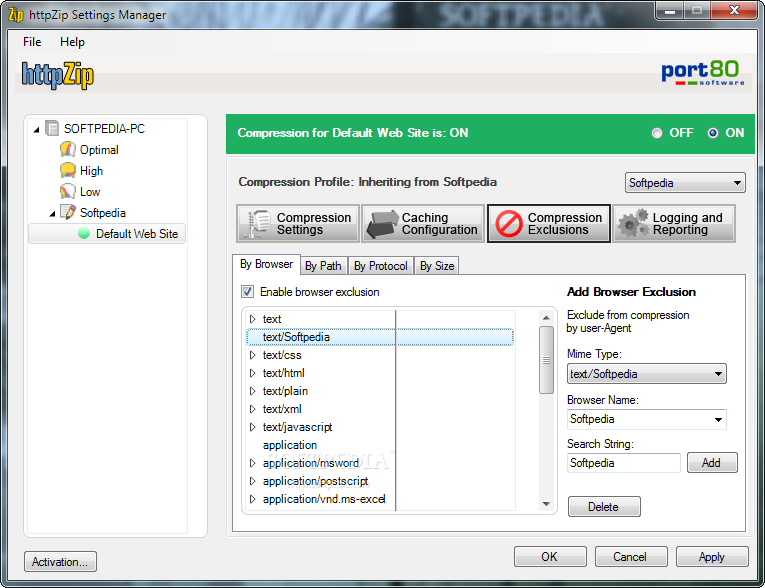The width and height of the screenshot is (765, 588).
Task: Click the High profile icon
Action: coord(67,170)
